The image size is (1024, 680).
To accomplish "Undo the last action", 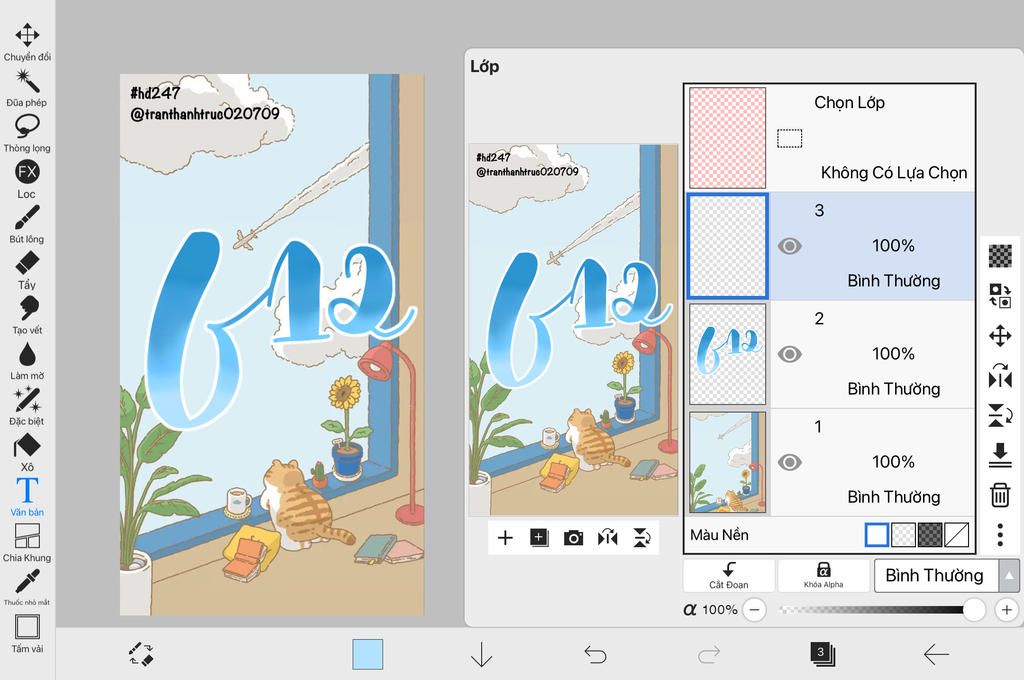I will coord(595,654).
